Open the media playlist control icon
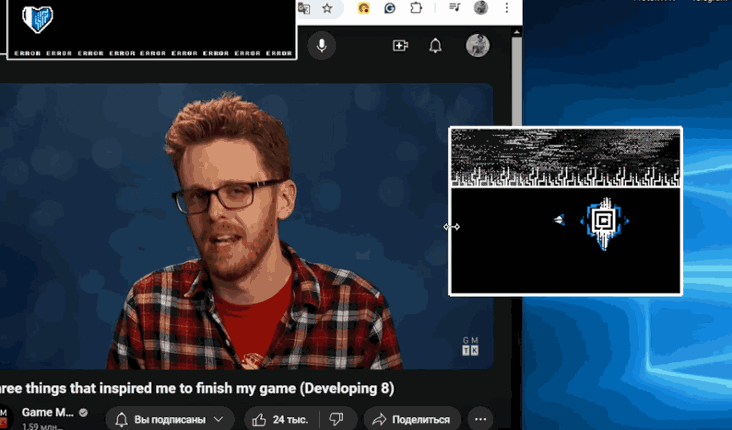 coord(455,7)
